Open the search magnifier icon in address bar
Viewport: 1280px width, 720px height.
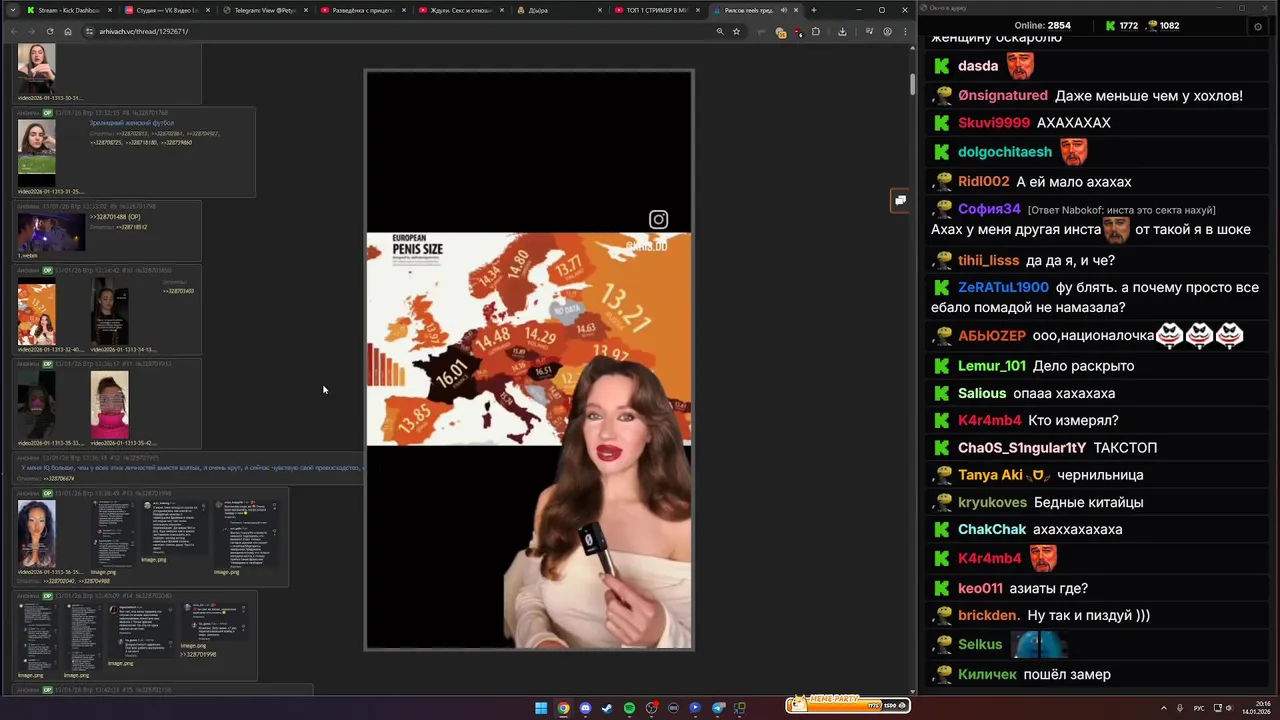point(719,31)
